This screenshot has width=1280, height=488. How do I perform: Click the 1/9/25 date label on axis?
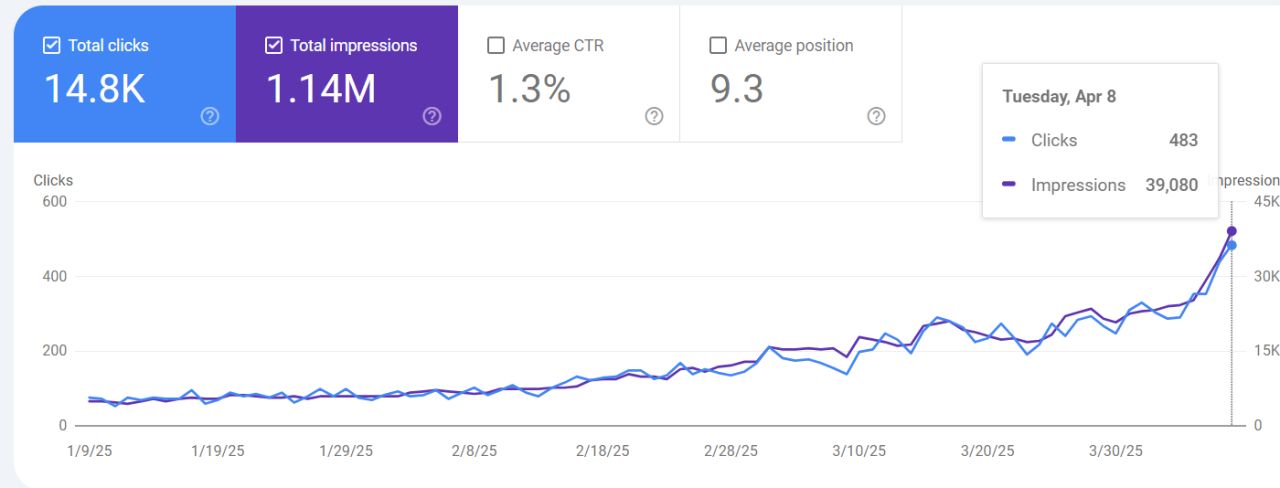pyautogui.click(x=89, y=451)
